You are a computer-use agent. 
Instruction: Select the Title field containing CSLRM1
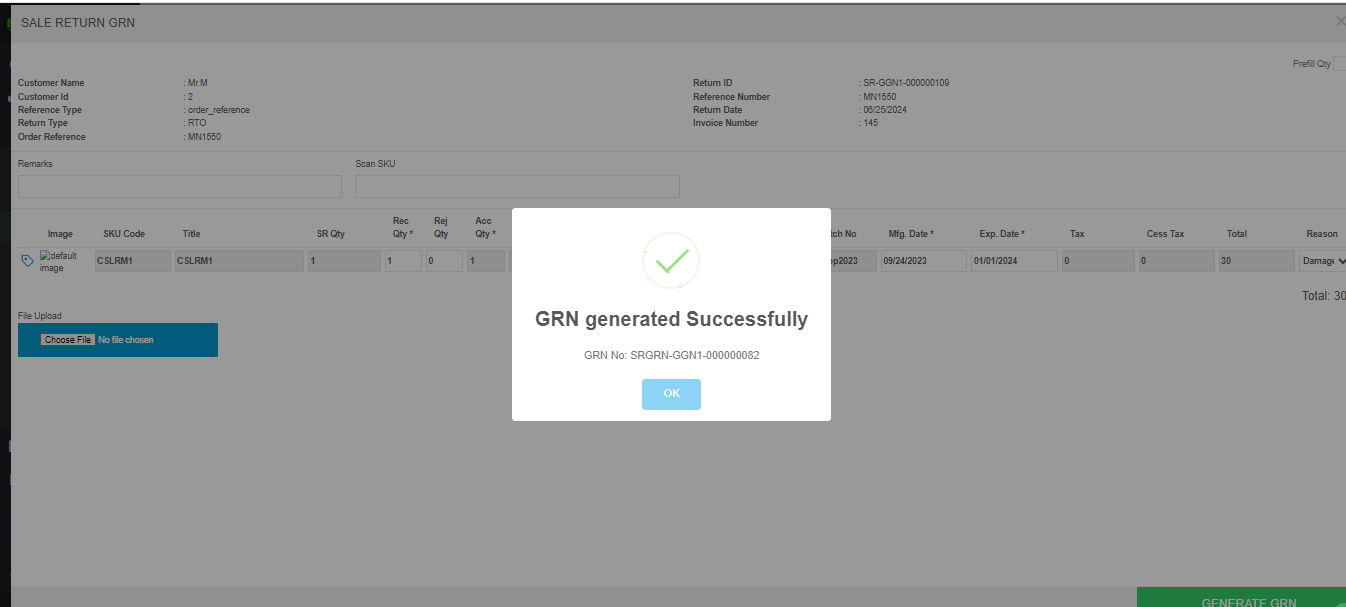[x=239, y=261]
